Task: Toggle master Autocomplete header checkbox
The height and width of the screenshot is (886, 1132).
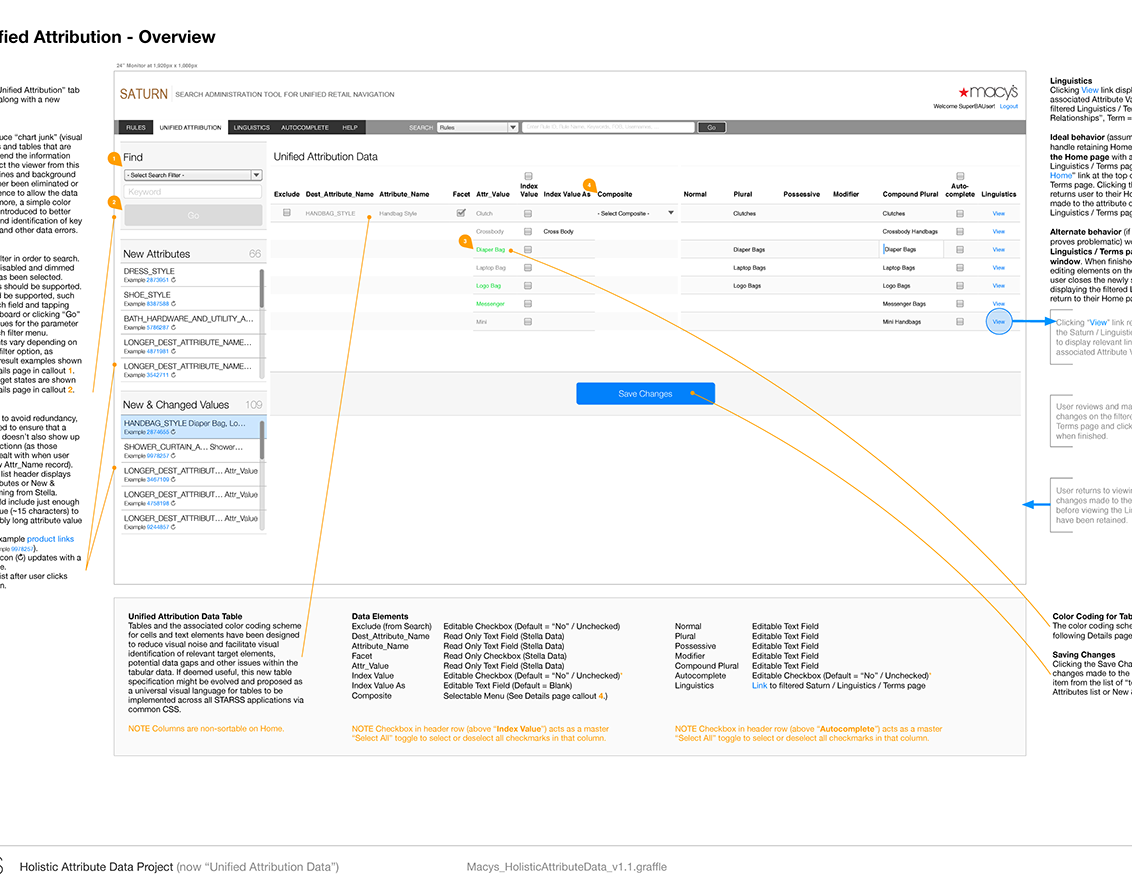Action: pyautogui.click(x=959, y=176)
